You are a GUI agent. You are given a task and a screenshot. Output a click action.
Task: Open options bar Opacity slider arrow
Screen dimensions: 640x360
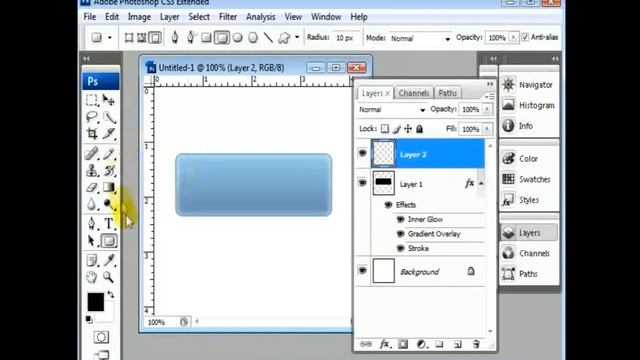(513, 38)
